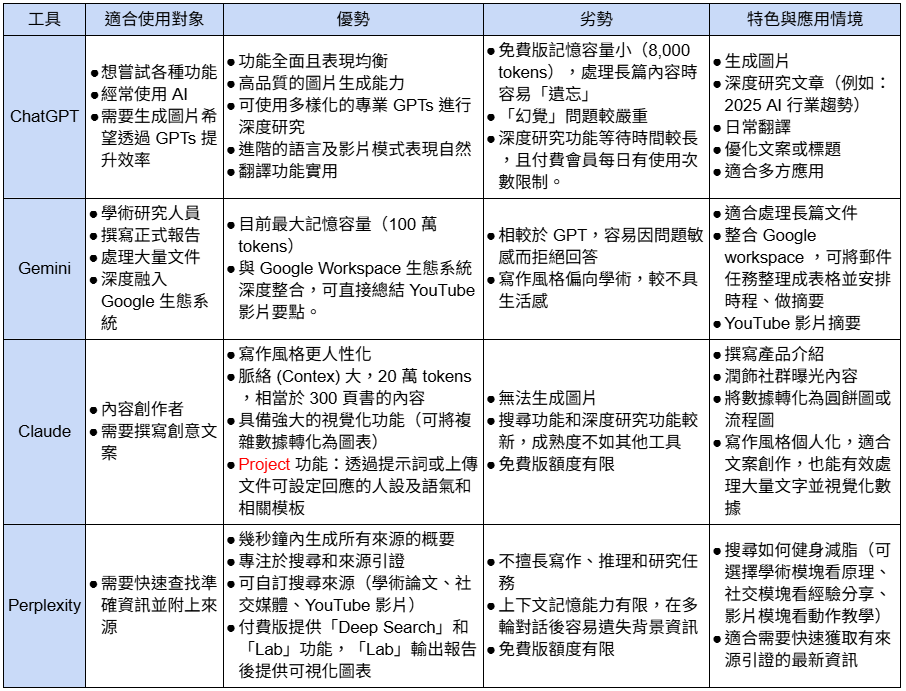Click the header cell '工具'

tap(44, 19)
